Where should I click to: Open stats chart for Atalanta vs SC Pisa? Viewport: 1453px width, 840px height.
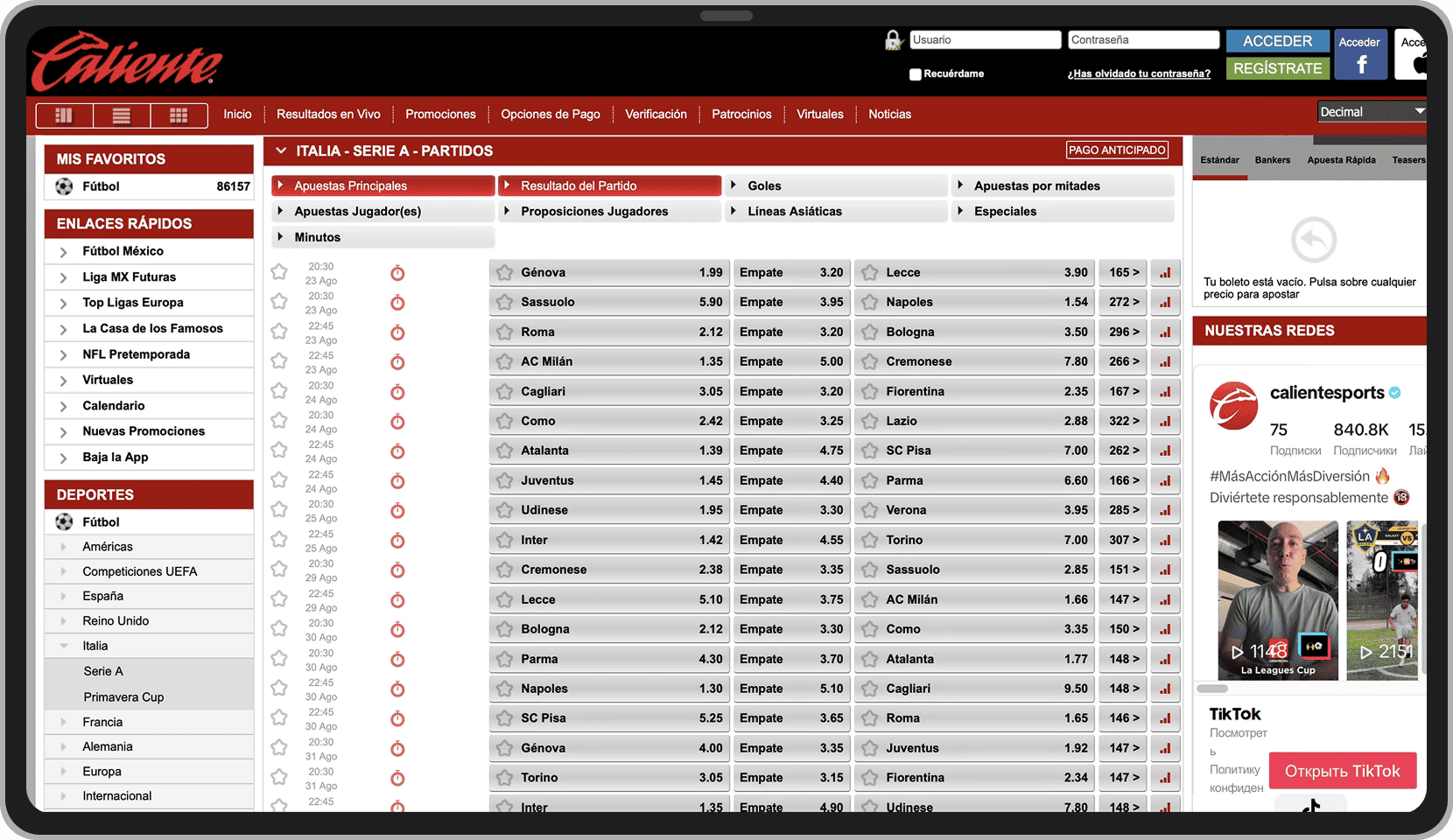pos(1165,451)
